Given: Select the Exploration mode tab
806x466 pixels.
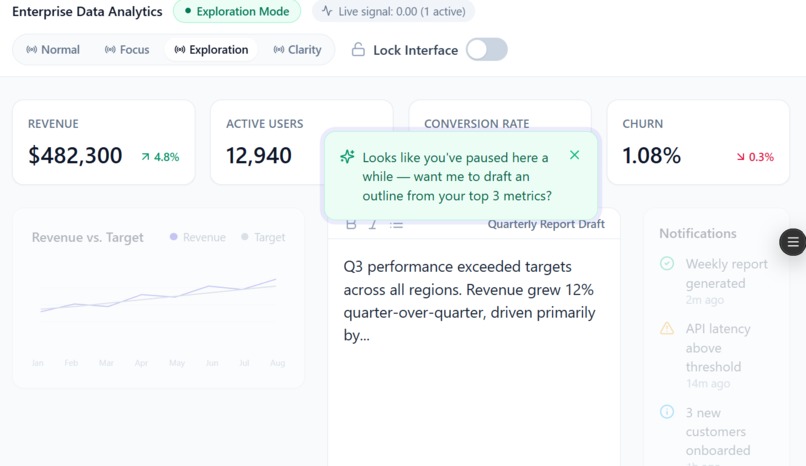Looking at the screenshot, I should [211, 50].
